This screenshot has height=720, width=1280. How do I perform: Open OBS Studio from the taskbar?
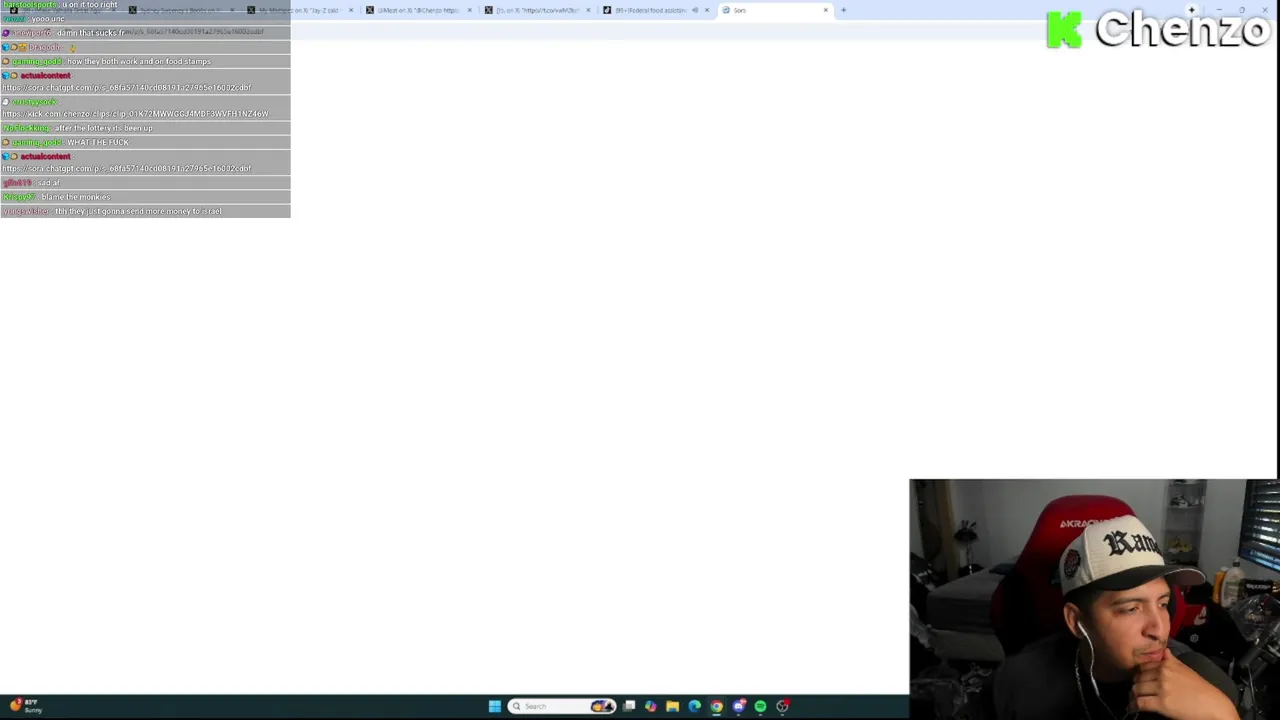pyautogui.click(x=783, y=706)
